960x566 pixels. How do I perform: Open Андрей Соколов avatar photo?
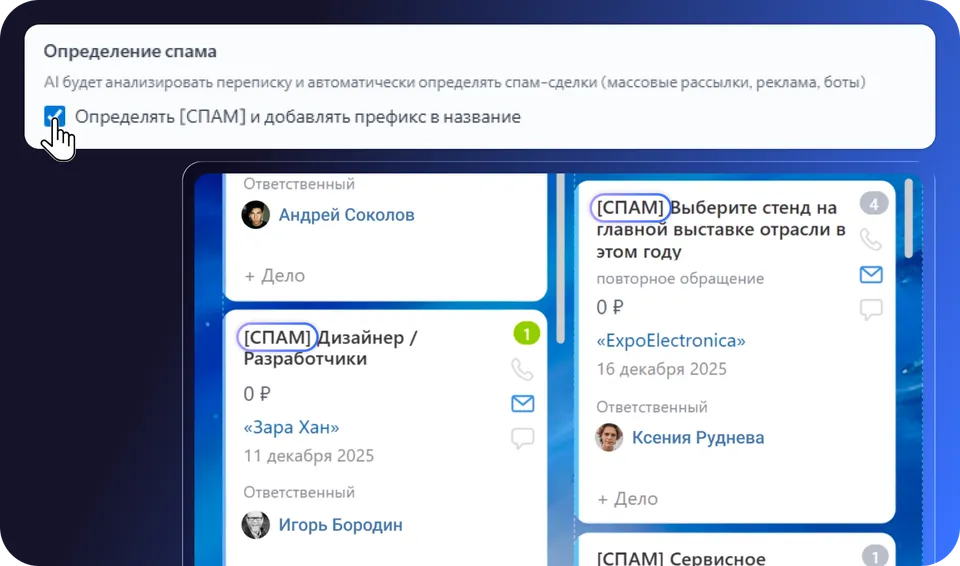click(255, 214)
